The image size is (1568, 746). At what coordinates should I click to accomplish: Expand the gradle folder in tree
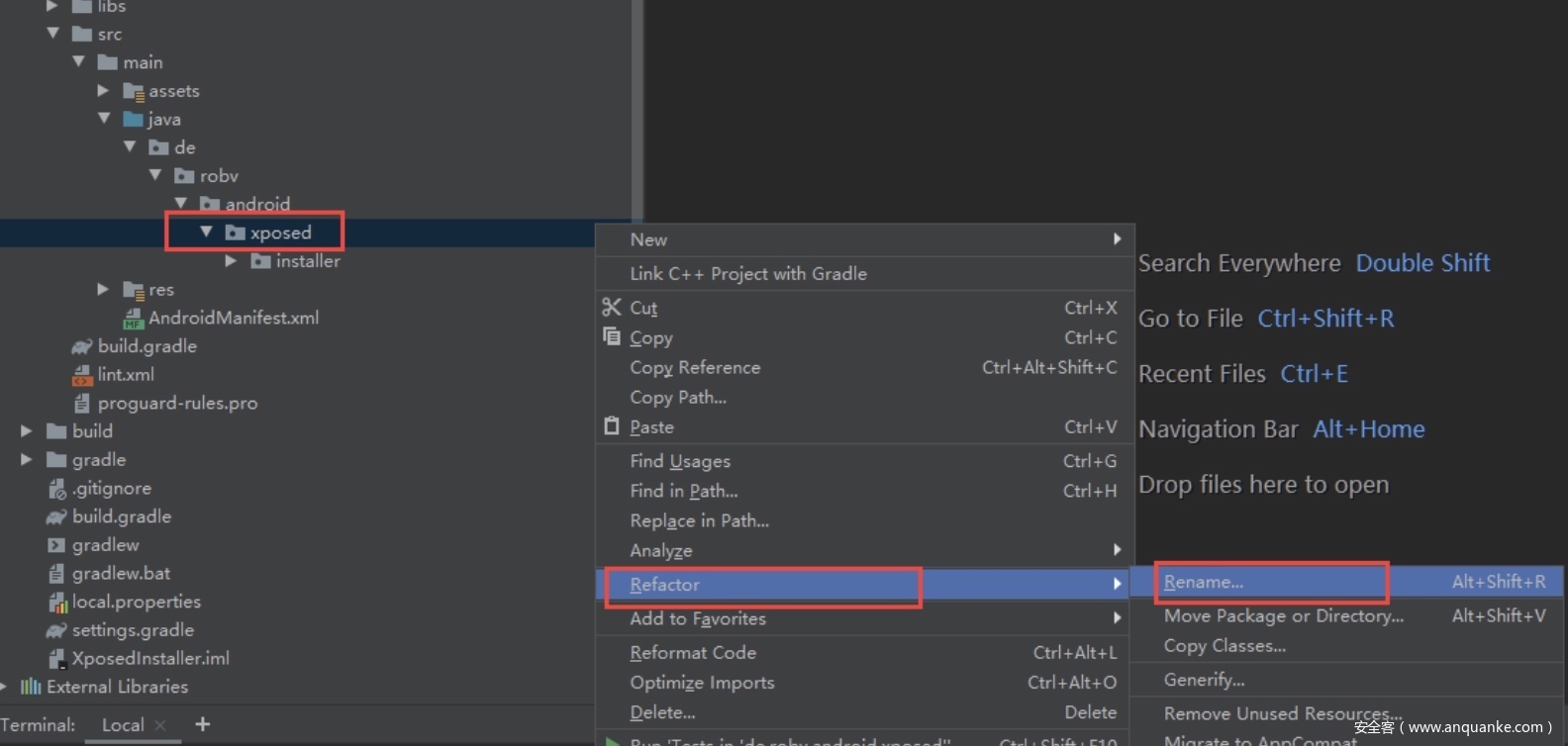click(27, 460)
